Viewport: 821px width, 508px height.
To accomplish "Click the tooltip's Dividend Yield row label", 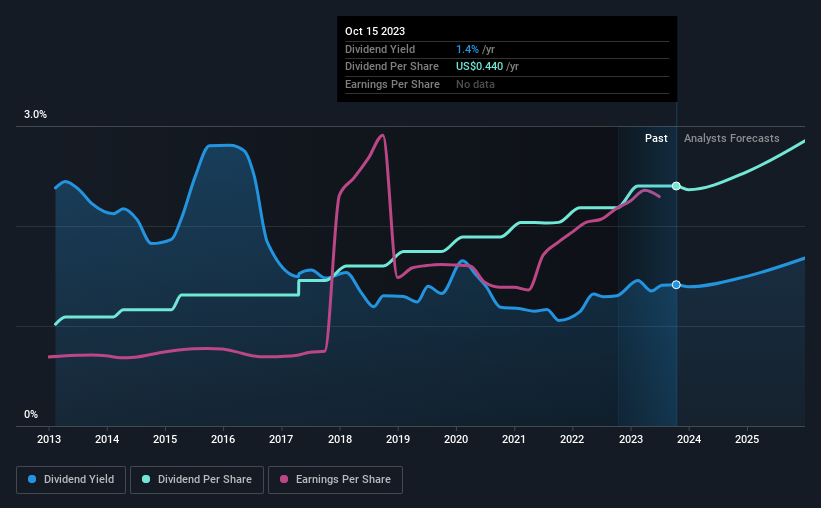I will click(x=380, y=49).
